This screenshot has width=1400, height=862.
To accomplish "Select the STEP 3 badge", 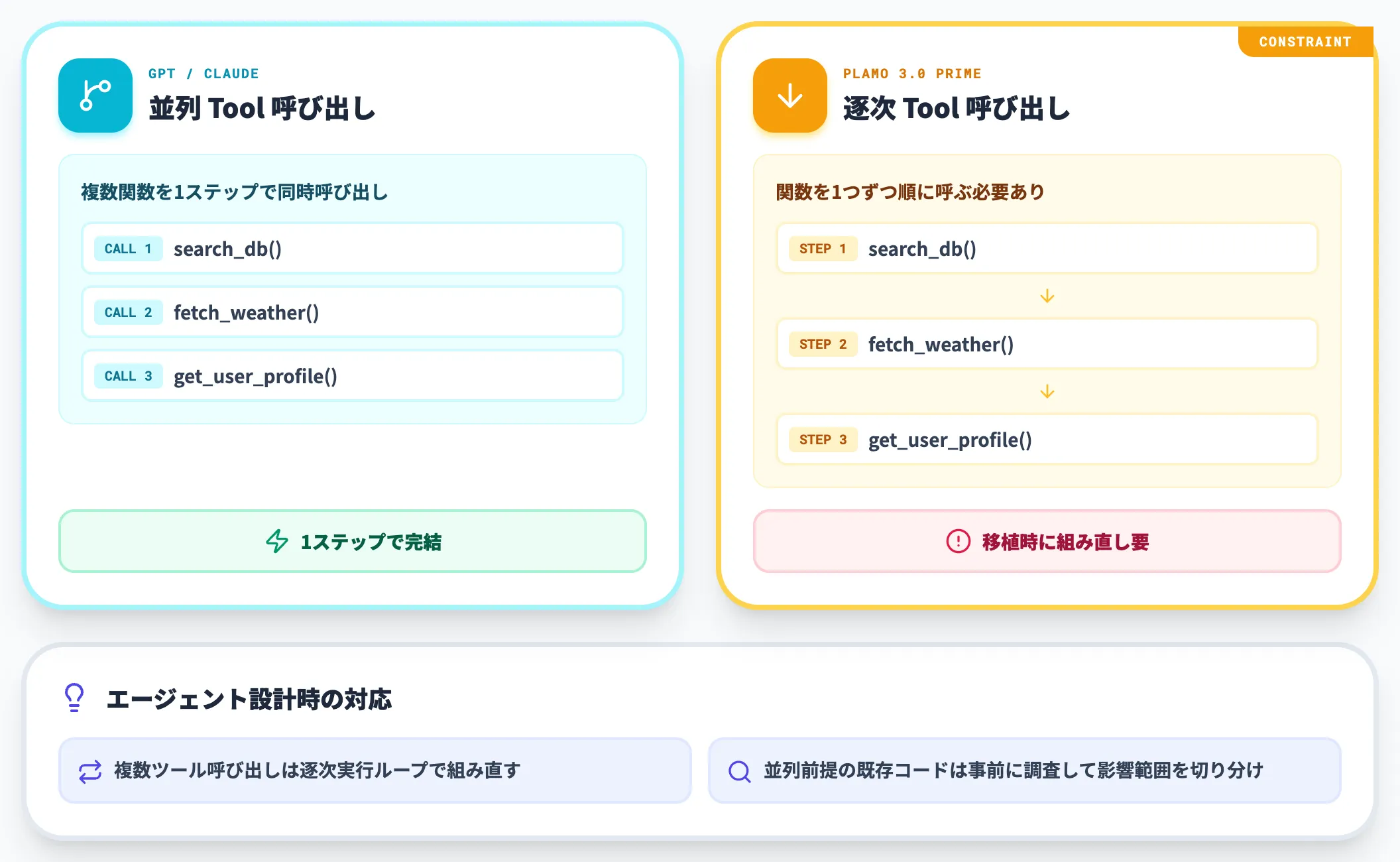I will (x=823, y=440).
